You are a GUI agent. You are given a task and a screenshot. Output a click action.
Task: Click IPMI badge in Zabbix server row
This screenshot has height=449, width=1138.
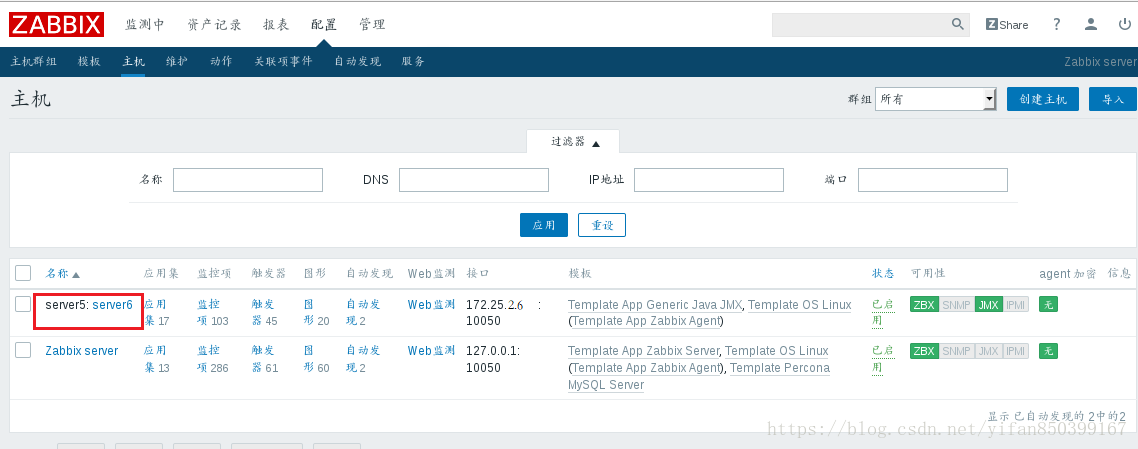(1015, 351)
